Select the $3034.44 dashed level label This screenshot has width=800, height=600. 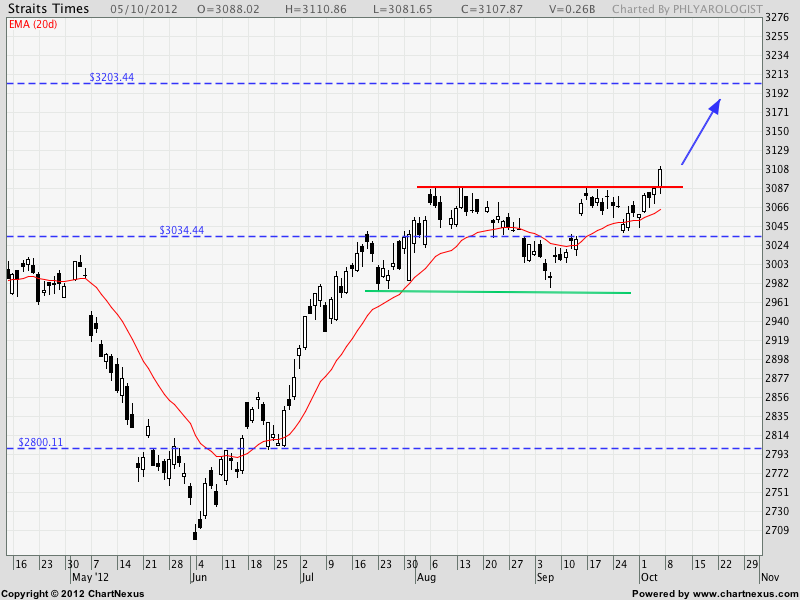coord(181,230)
